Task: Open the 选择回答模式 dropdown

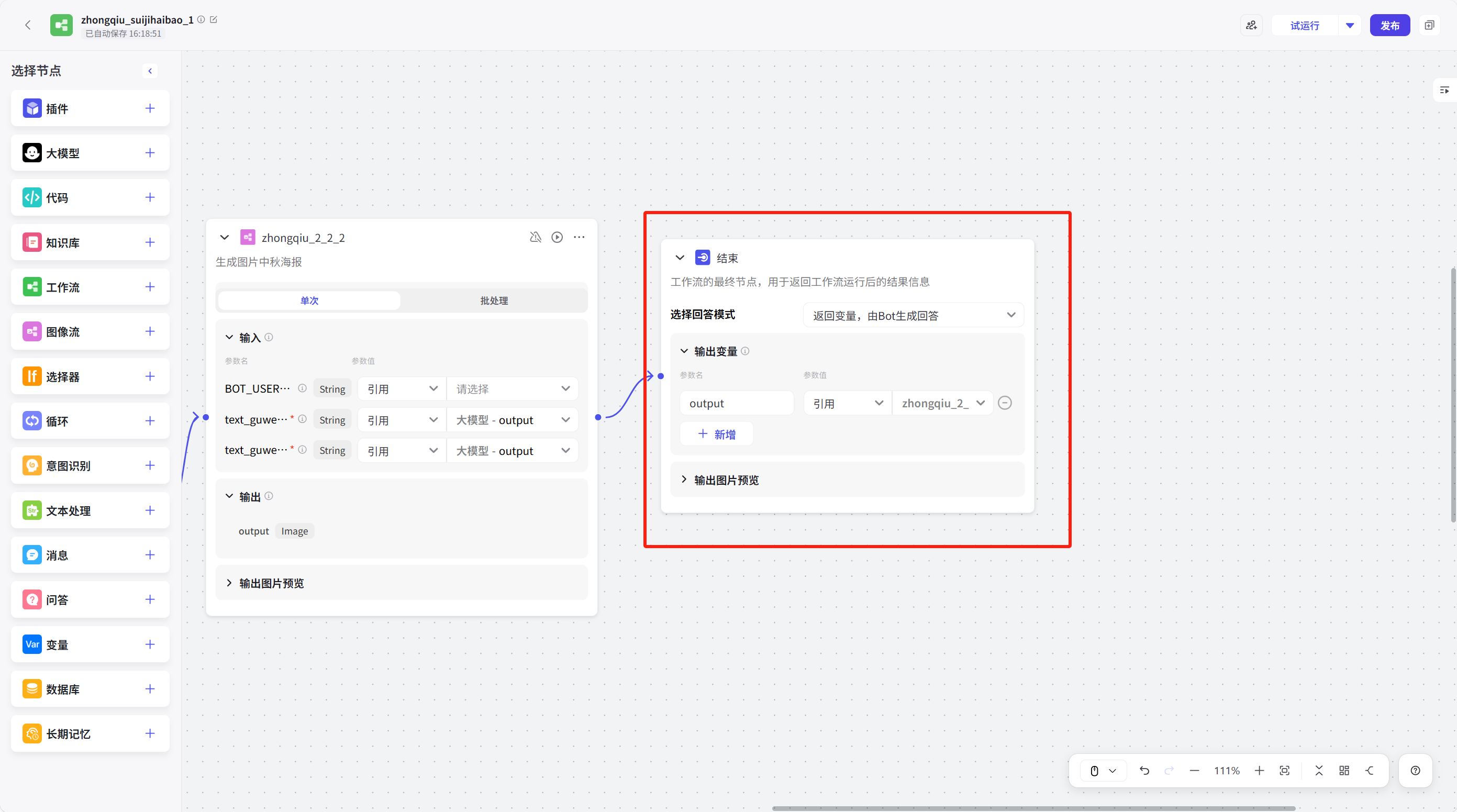Action: [913, 316]
